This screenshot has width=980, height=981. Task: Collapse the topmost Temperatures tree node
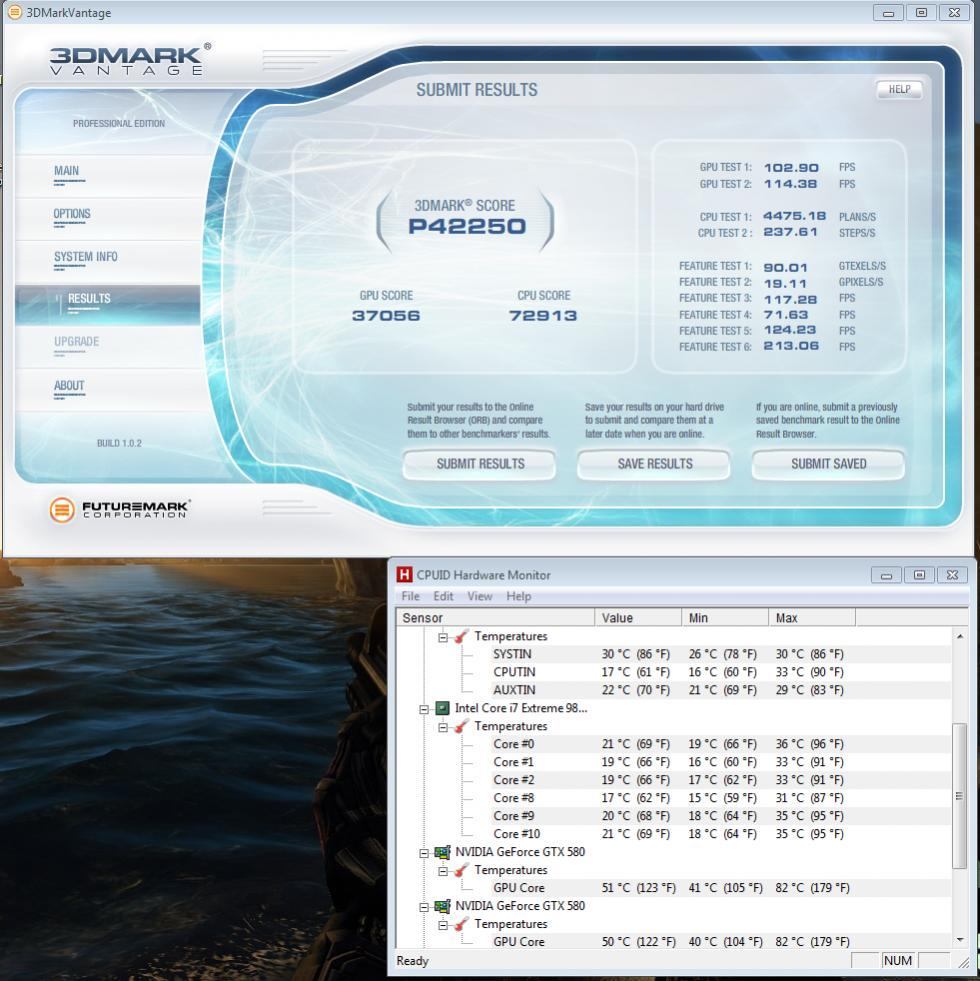tap(443, 638)
